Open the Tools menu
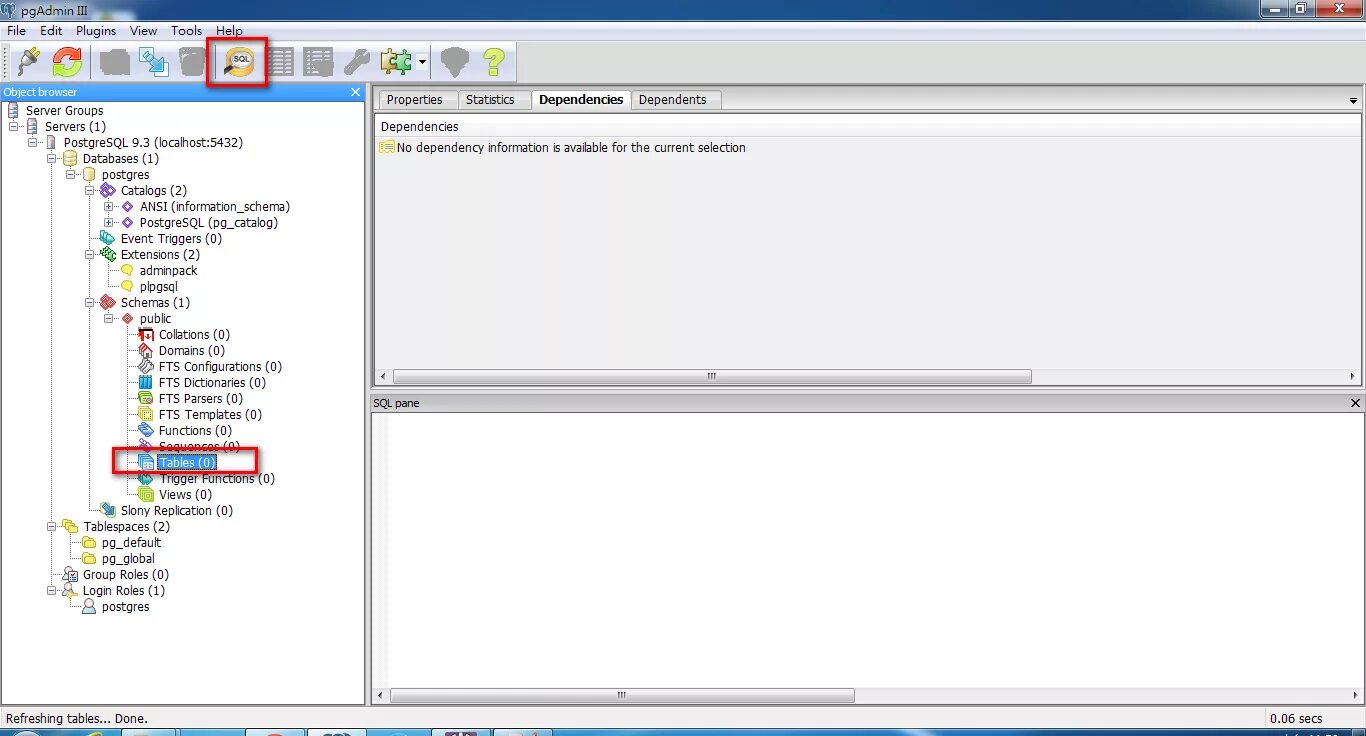 [x=187, y=31]
